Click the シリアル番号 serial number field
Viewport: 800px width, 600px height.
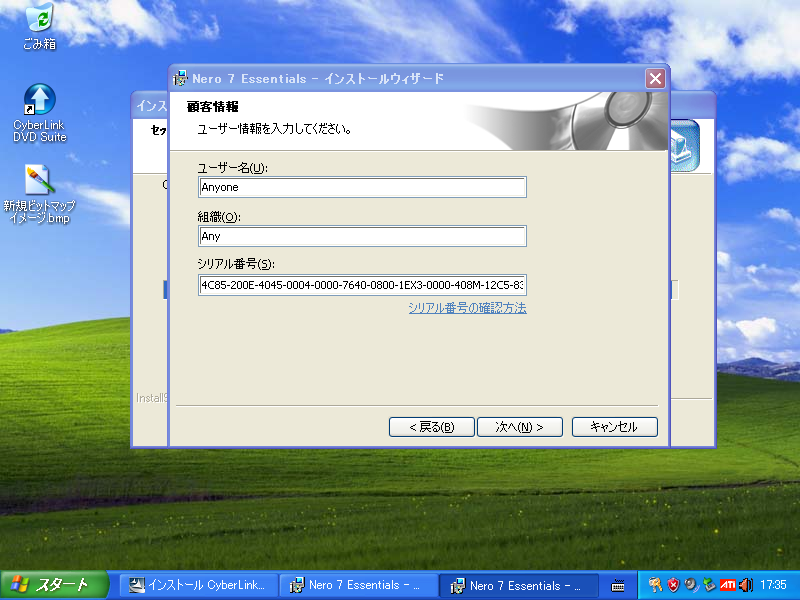click(x=362, y=285)
